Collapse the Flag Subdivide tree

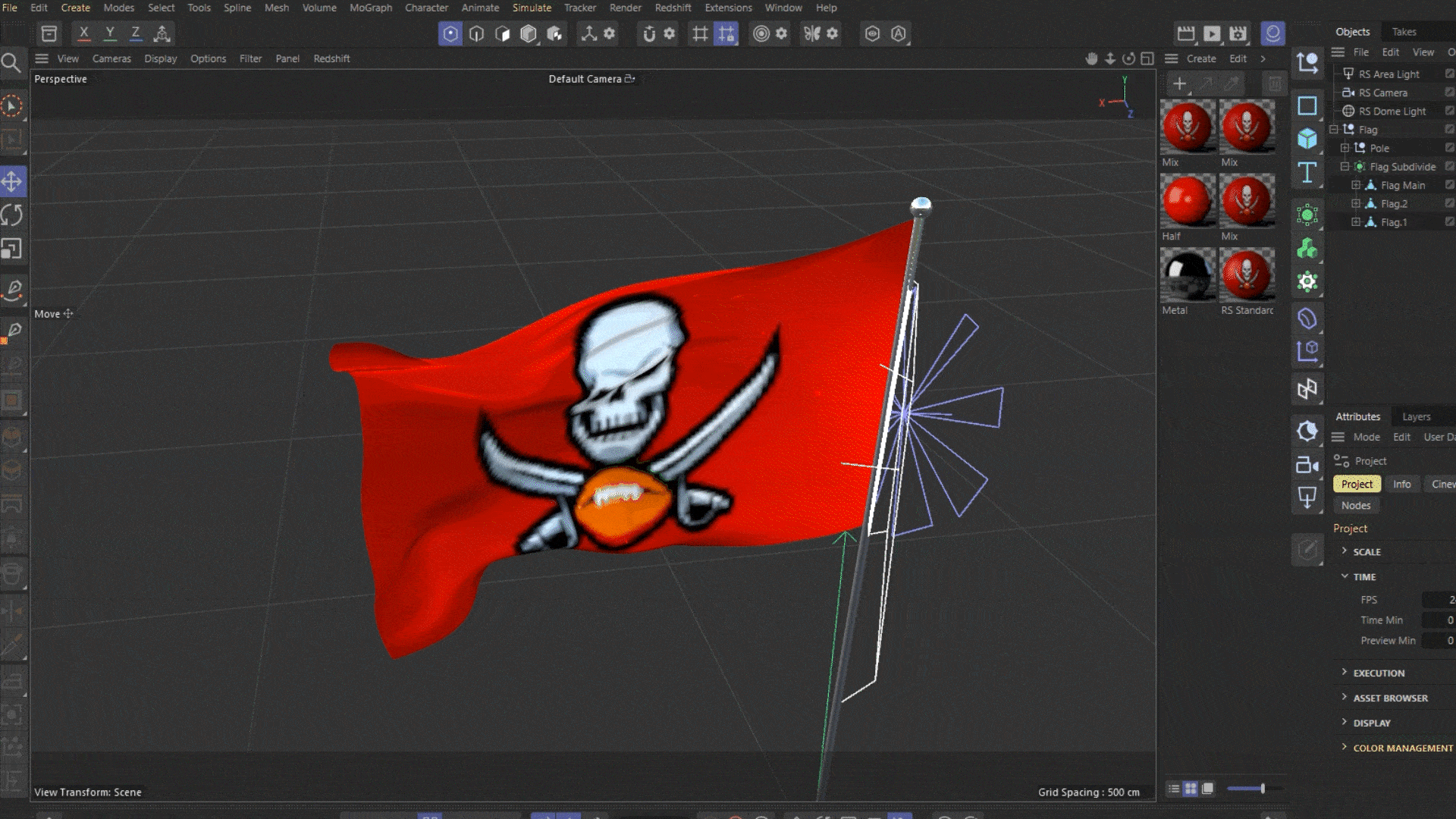click(1345, 167)
